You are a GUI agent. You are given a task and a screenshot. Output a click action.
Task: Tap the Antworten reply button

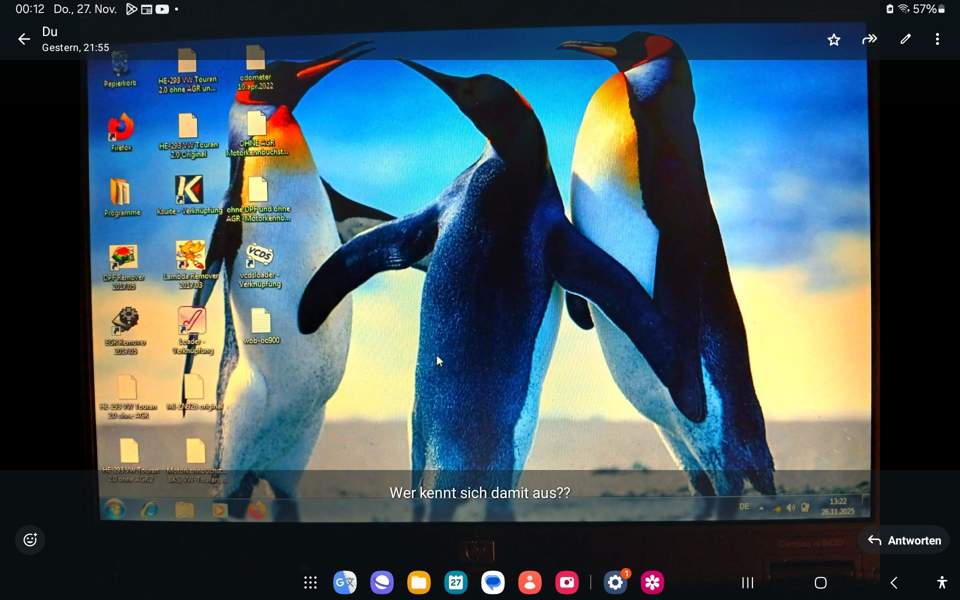[903, 540]
